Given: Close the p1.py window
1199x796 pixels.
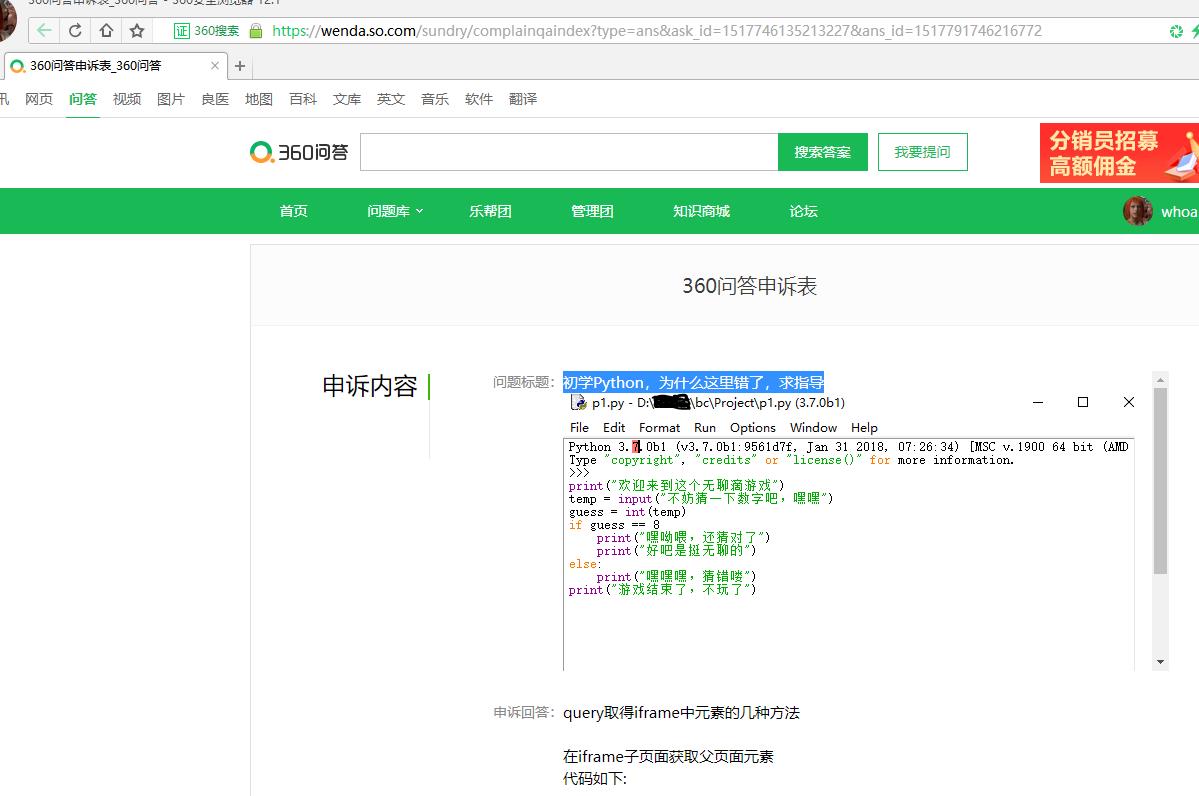Looking at the screenshot, I should 1129,402.
